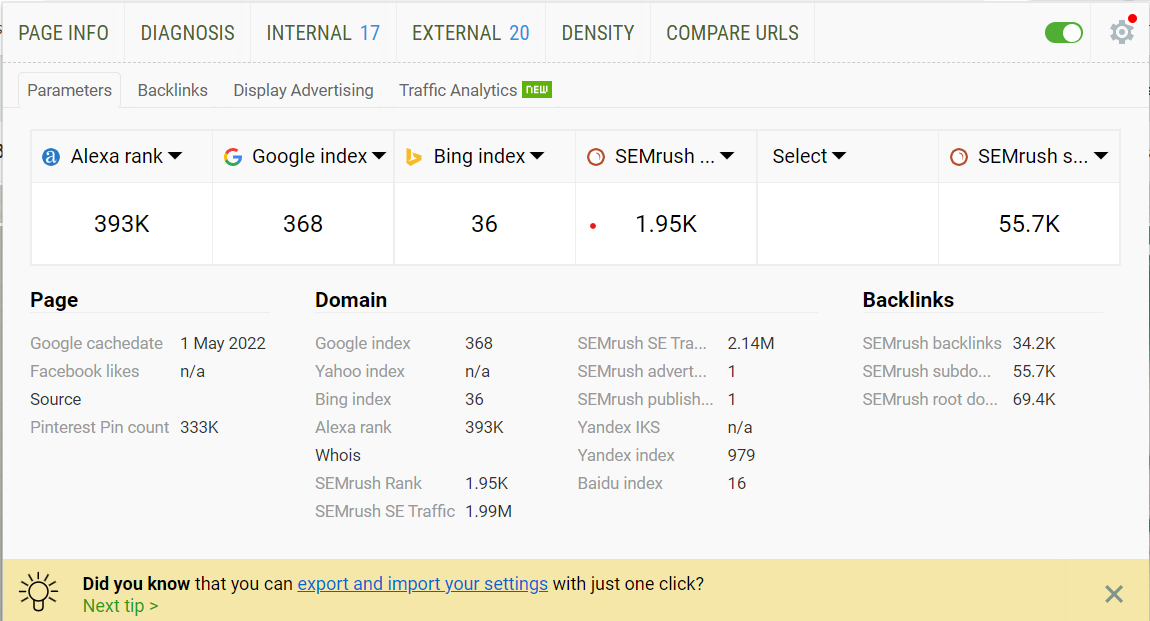Image resolution: width=1150 pixels, height=621 pixels.
Task: Select the Display Advertising sub-tab
Action: pos(303,90)
